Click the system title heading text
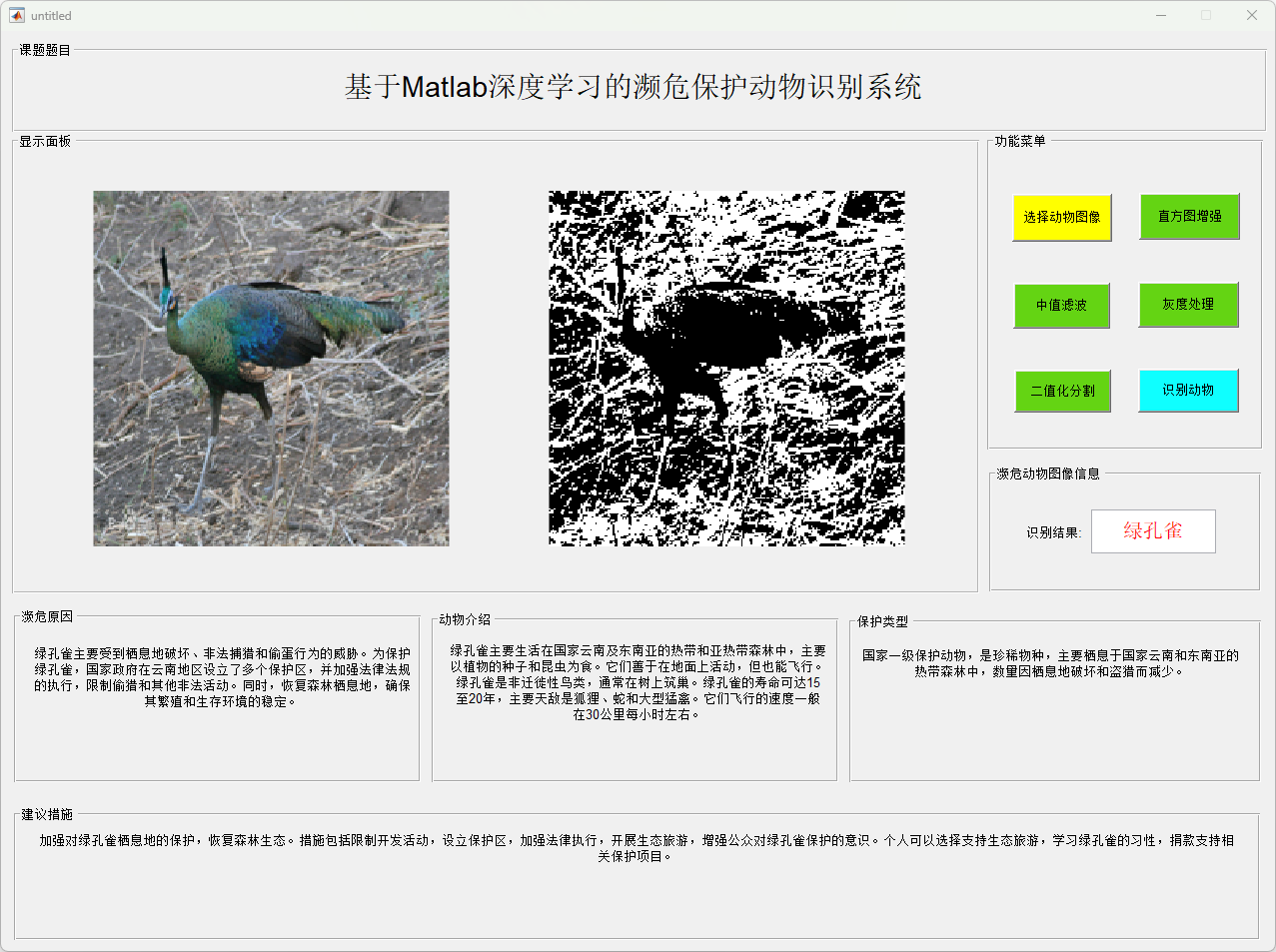This screenshot has width=1276, height=952. click(x=633, y=88)
